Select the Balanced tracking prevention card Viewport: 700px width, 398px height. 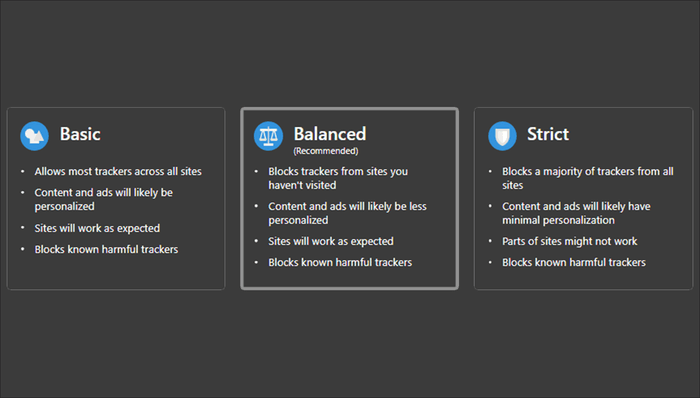click(350, 199)
